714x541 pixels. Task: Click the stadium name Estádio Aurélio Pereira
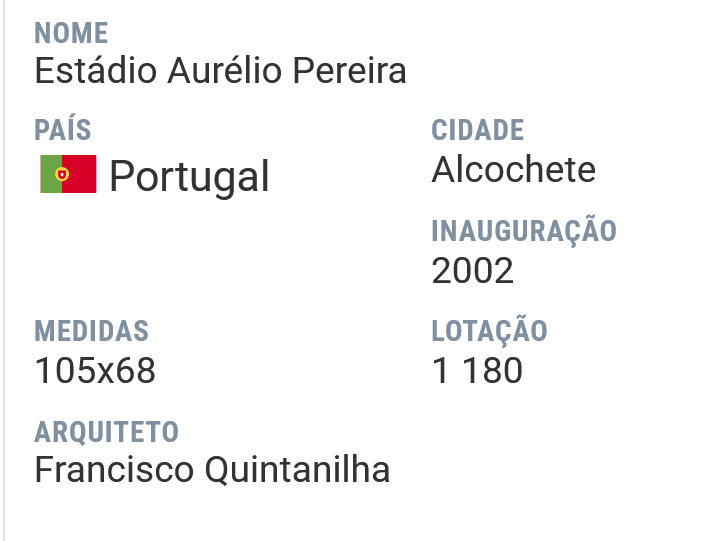(x=220, y=71)
